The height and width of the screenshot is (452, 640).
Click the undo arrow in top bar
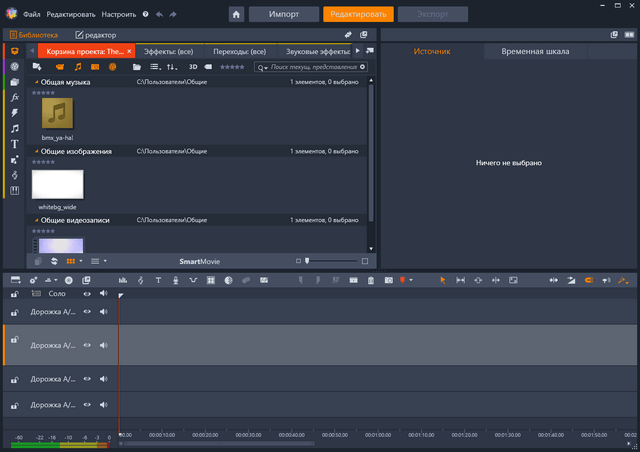click(160, 15)
